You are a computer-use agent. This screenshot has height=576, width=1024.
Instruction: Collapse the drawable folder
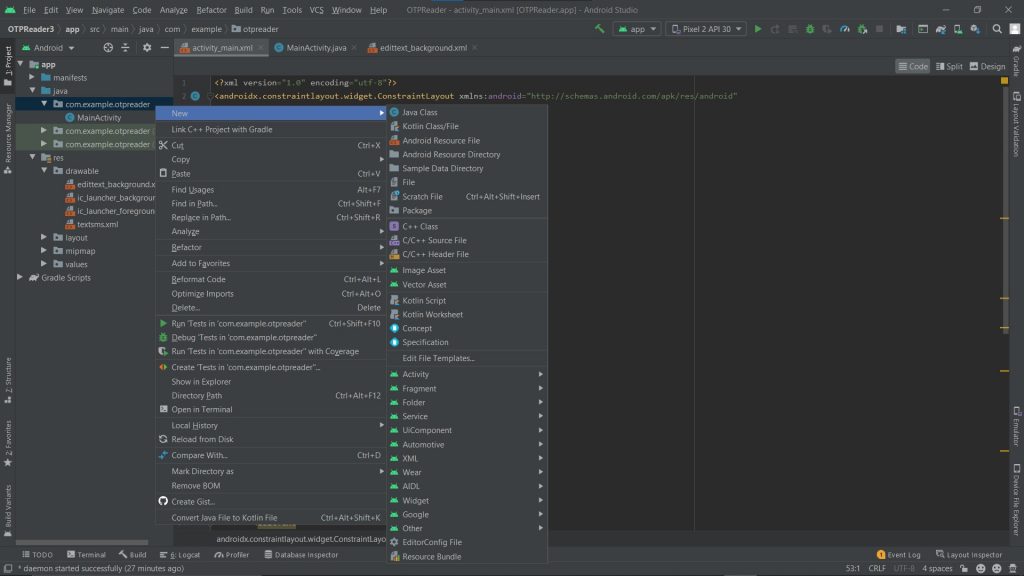44,170
